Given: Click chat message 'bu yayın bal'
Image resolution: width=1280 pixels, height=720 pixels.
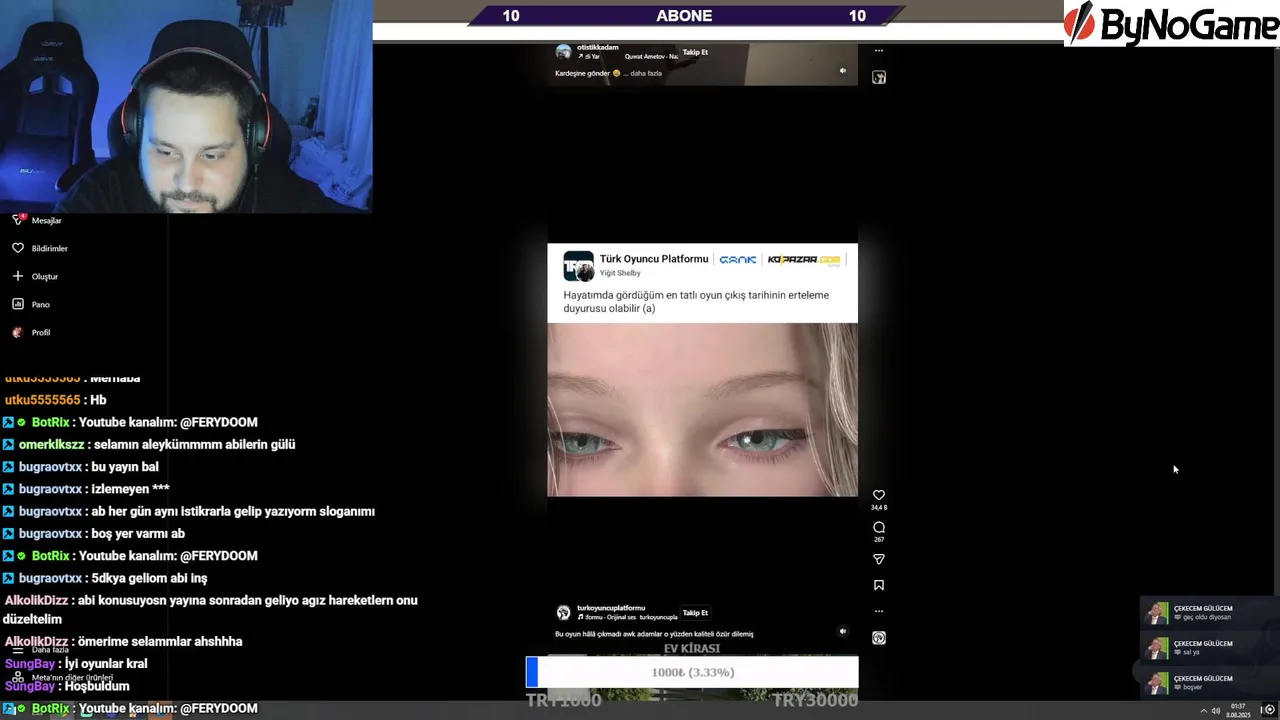Looking at the screenshot, I should [125, 467].
